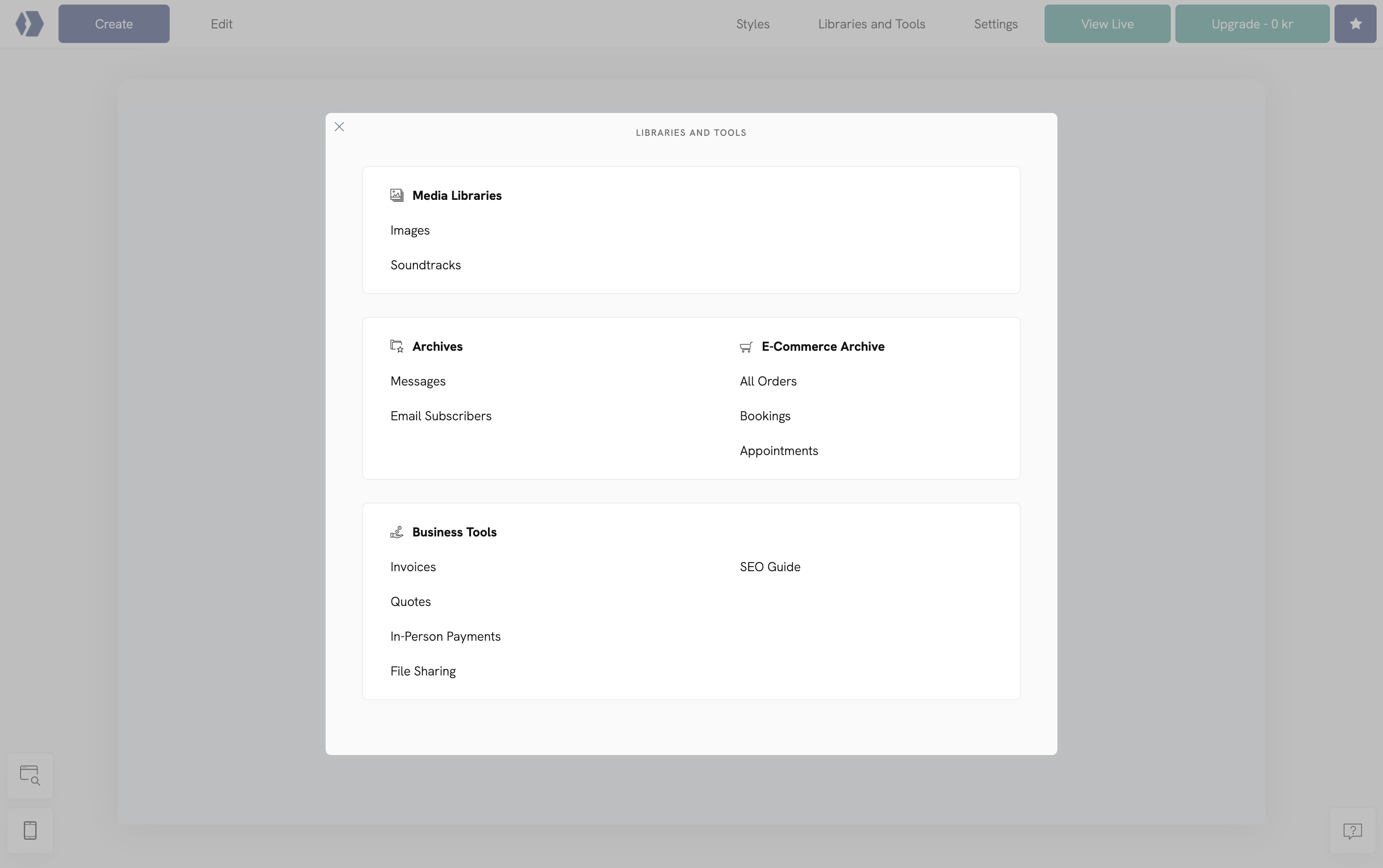
Task: Click the Media Libraries picture icon
Action: click(x=397, y=195)
